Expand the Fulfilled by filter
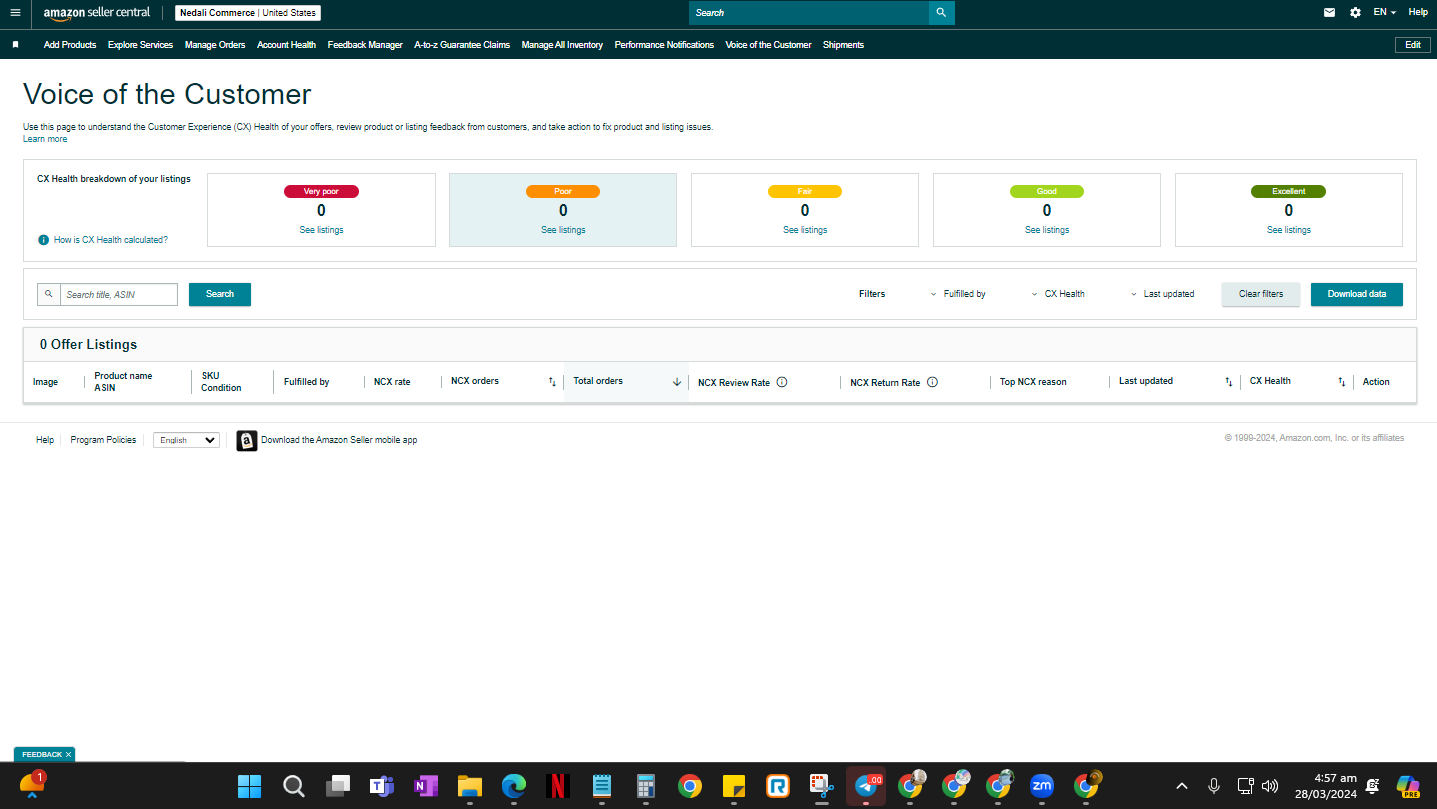1437x809 pixels. (958, 294)
